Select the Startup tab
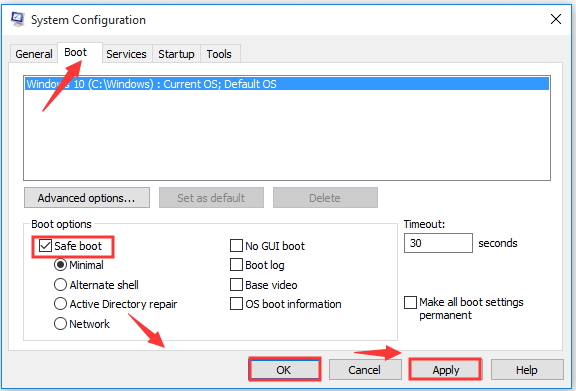 click(176, 54)
